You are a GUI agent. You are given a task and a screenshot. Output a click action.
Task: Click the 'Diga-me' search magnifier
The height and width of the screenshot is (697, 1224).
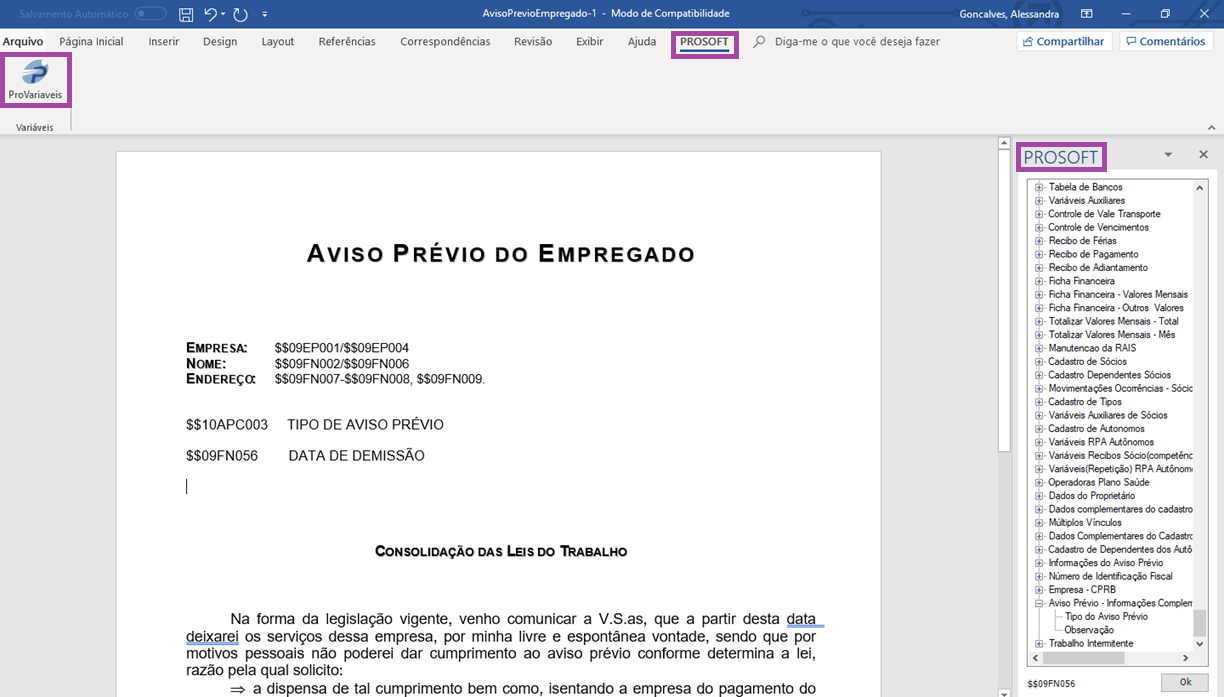(x=757, y=41)
